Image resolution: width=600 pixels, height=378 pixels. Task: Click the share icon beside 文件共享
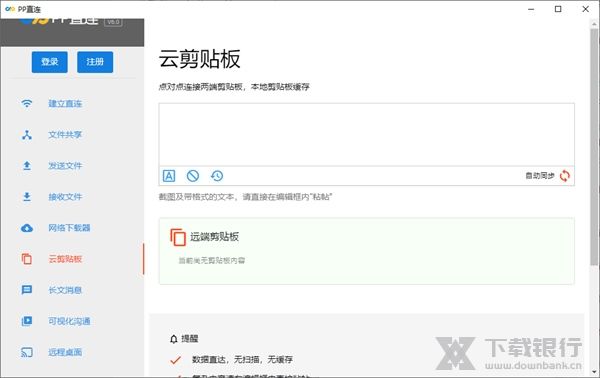click(x=27, y=135)
